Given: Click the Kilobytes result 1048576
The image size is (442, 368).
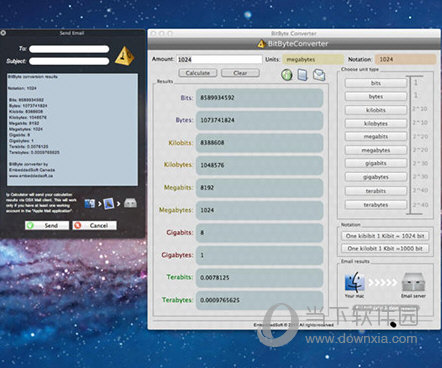Looking at the screenshot, I should 259,165.
